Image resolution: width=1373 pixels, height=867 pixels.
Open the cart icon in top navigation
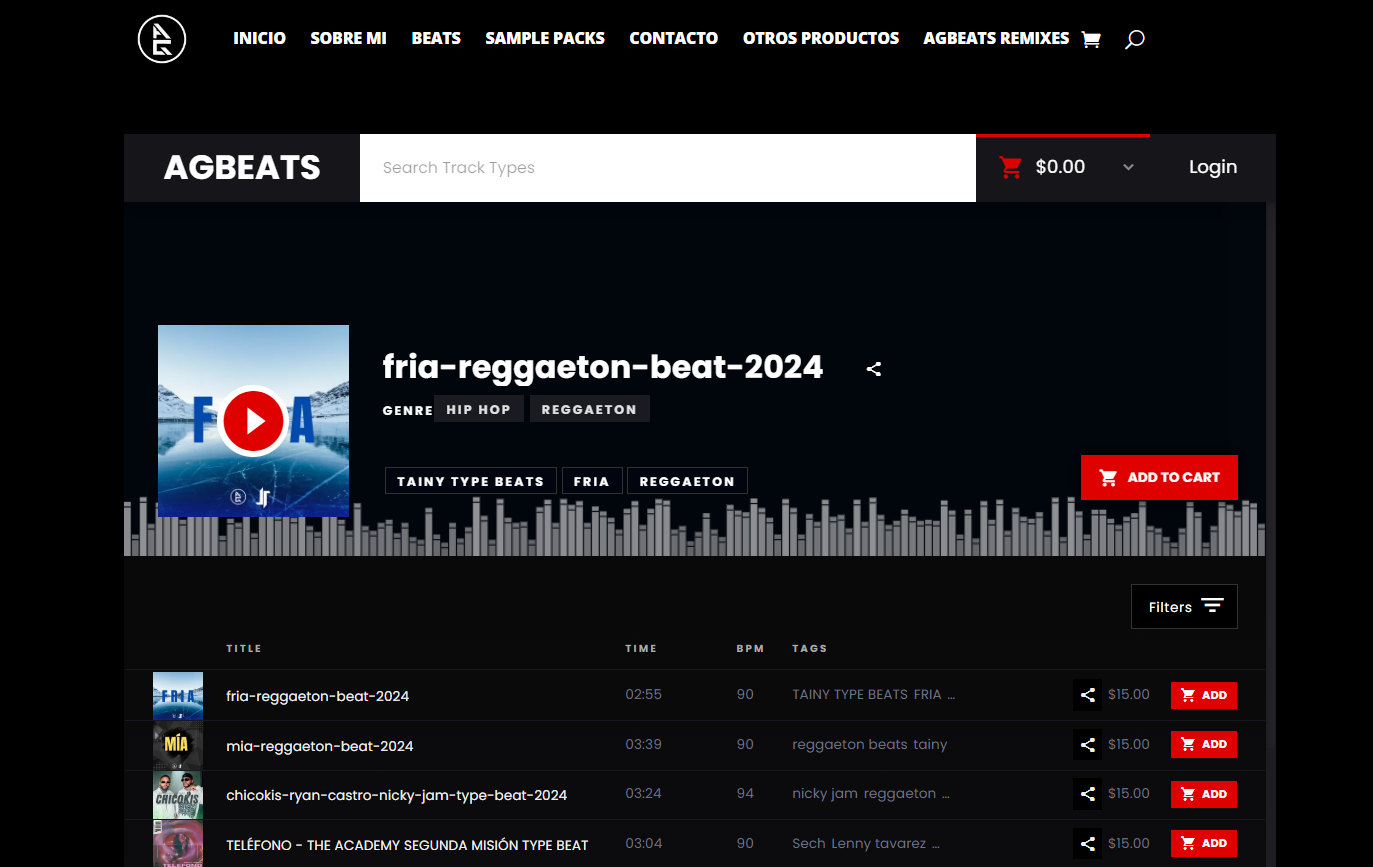tap(1091, 40)
